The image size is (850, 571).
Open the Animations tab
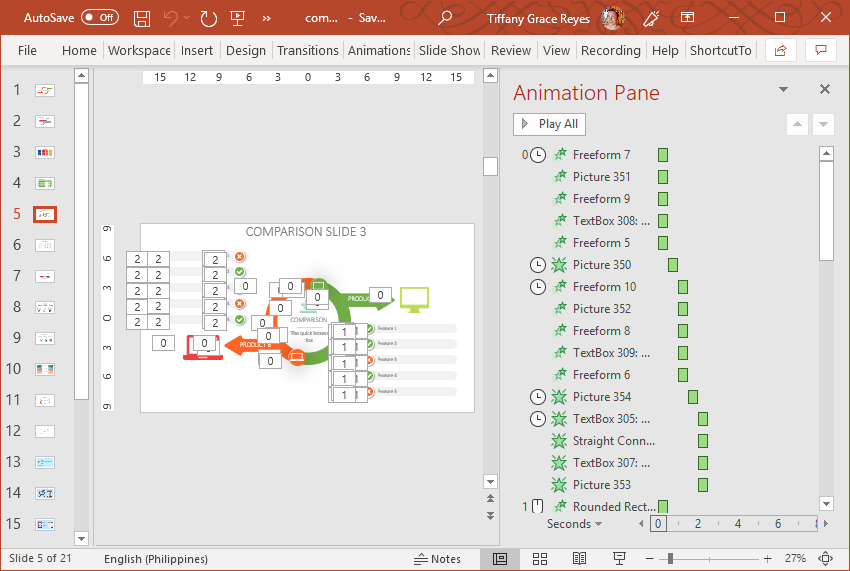click(x=378, y=50)
